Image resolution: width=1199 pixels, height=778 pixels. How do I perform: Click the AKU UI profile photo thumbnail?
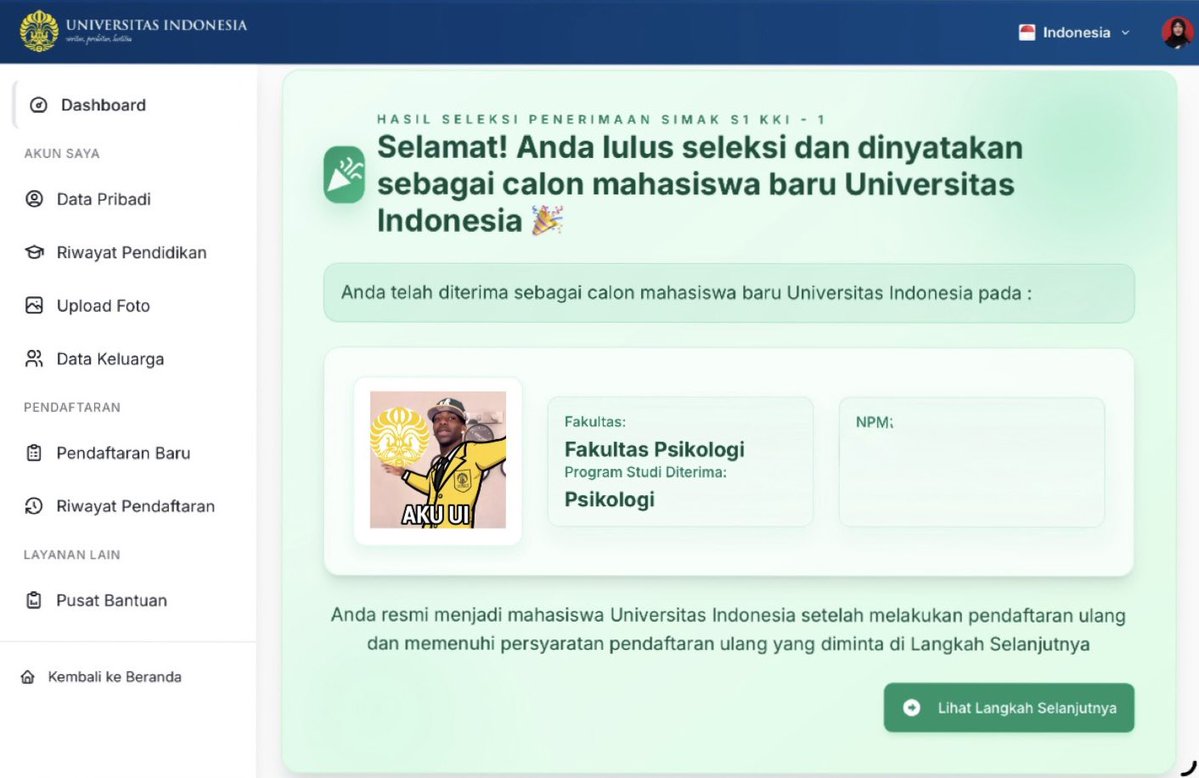click(437, 460)
